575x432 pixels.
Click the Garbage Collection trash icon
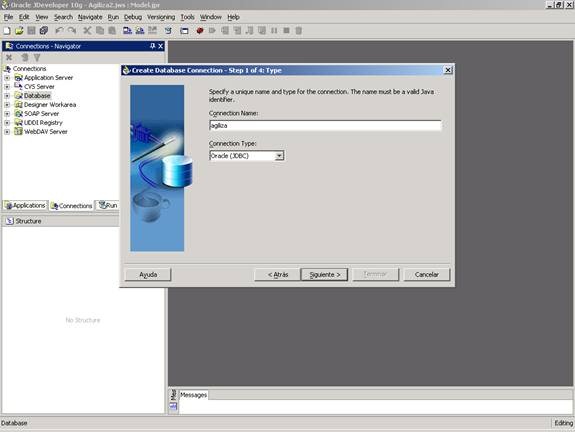pyautogui.click(x=299, y=30)
